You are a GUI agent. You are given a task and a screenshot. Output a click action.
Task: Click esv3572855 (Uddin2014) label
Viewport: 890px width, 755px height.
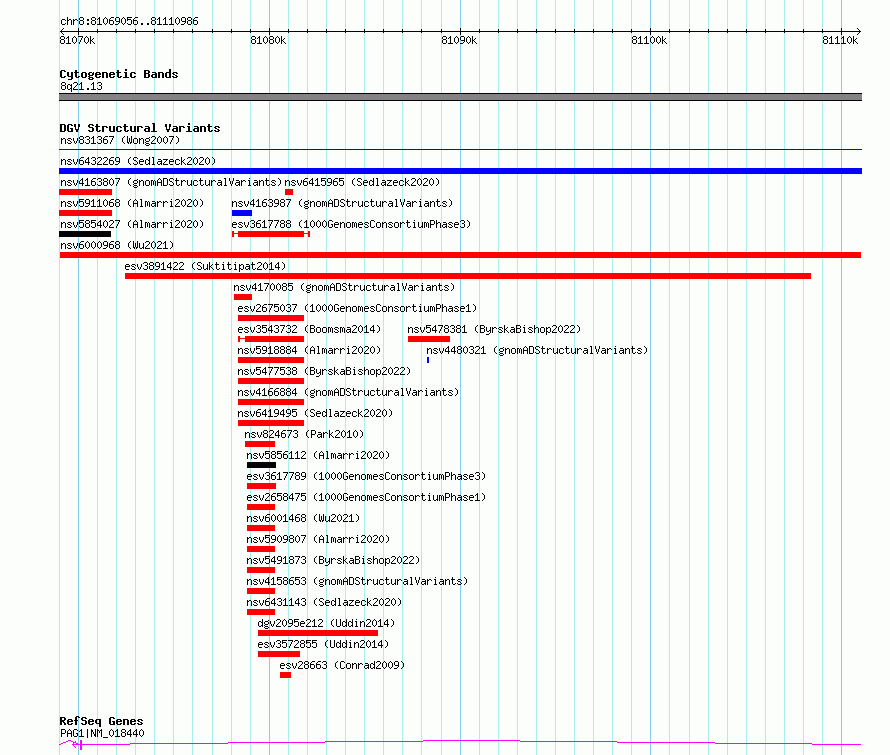[323, 644]
